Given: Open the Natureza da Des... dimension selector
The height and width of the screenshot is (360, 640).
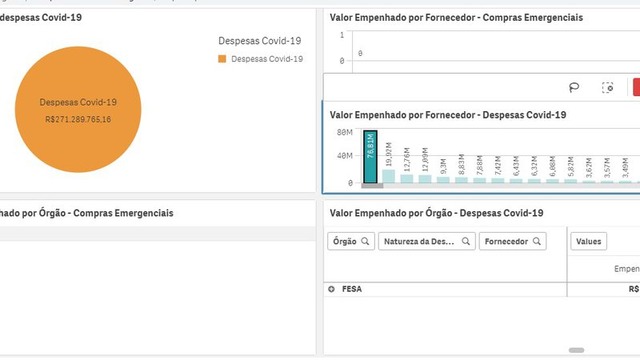Looking at the screenshot, I should click(x=427, y=241).
